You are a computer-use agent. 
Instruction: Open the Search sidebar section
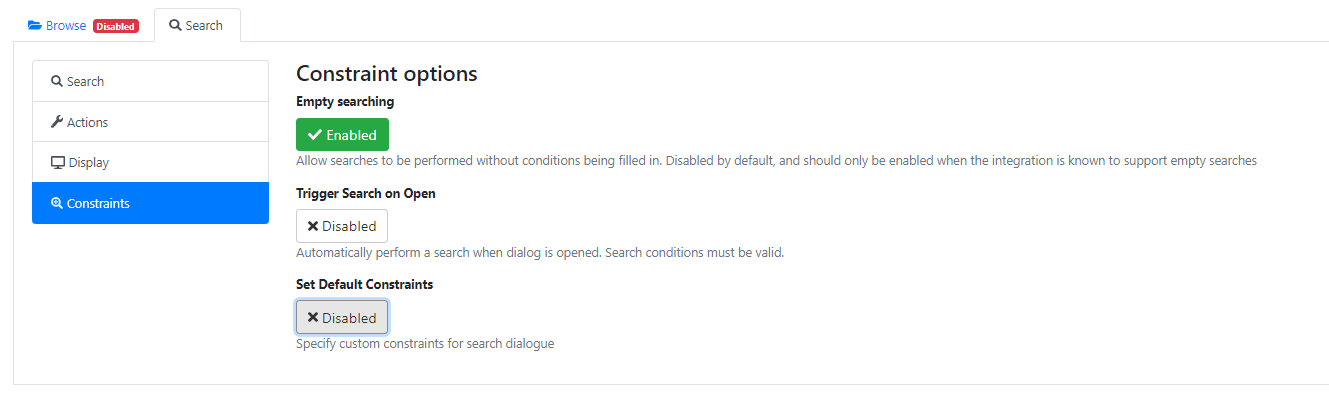coord(150,81)
